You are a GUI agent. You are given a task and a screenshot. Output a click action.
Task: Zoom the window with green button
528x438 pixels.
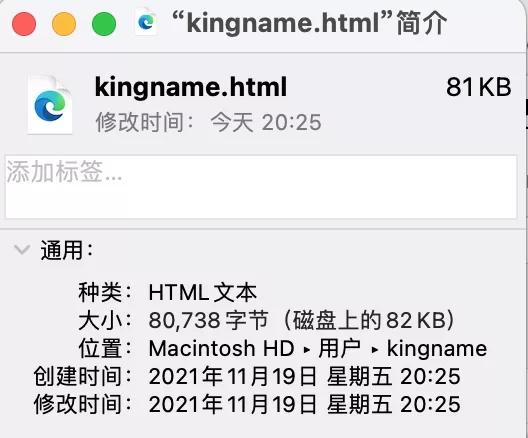[x=104, y=24]
